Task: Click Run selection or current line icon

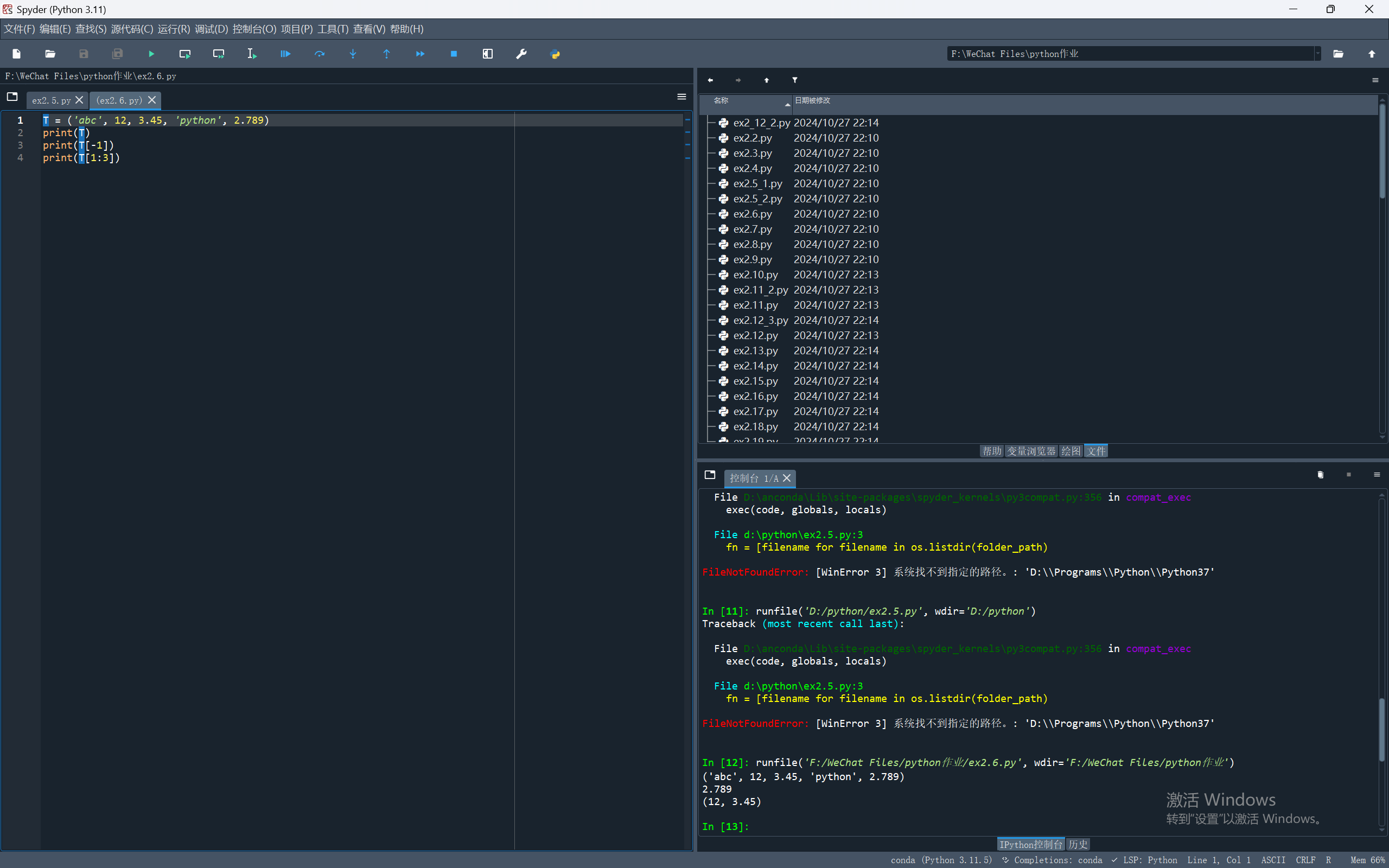Action: (252, 54)
